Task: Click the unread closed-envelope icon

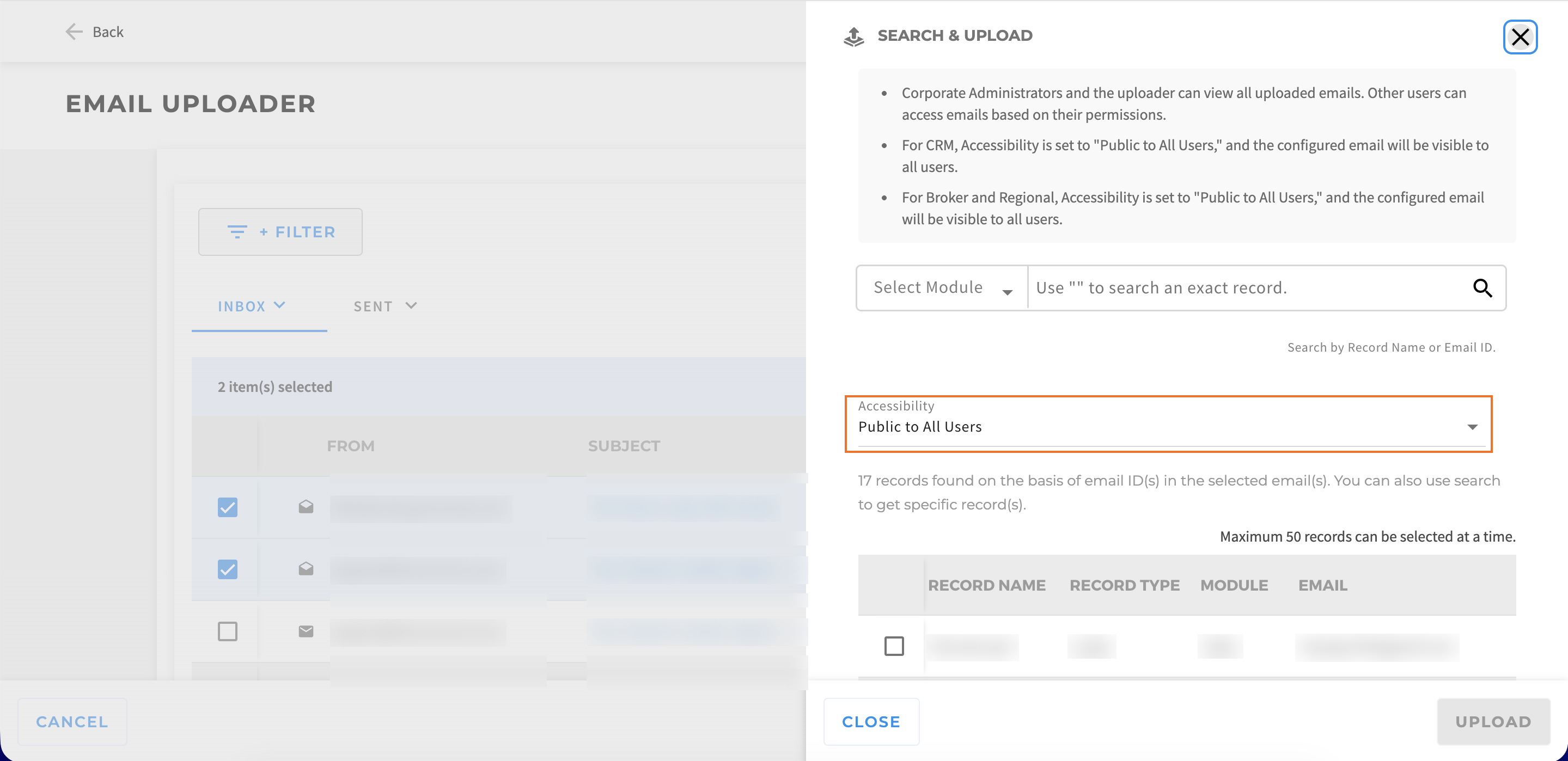Action: click(306, 631)
